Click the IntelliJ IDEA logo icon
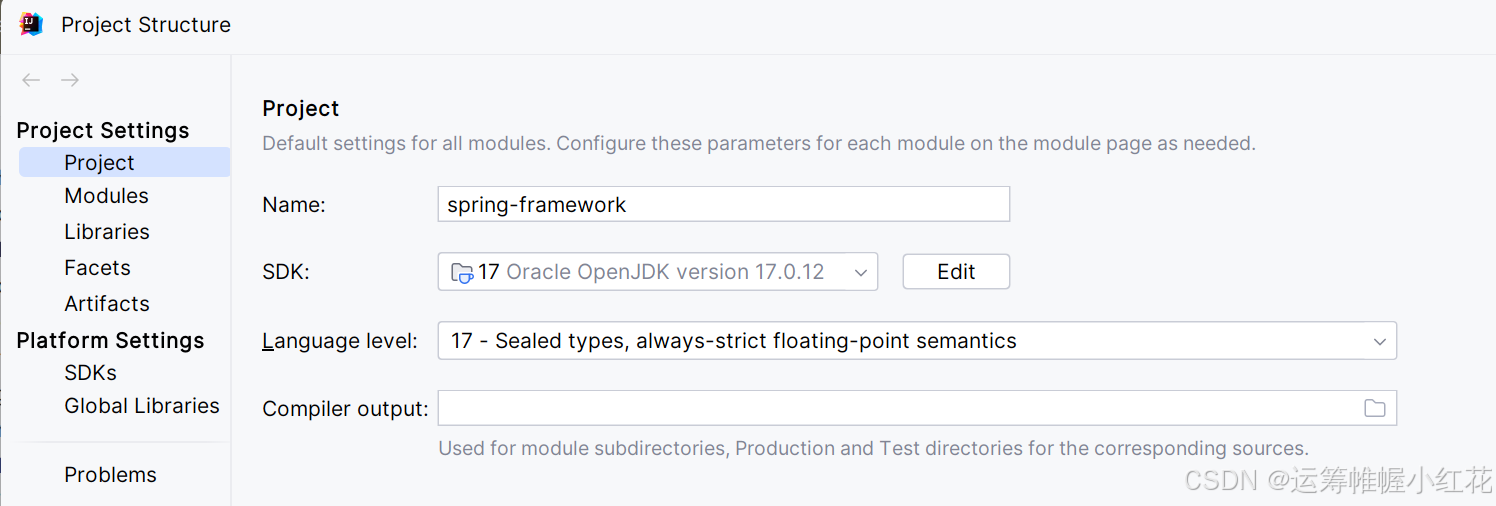This screenshot has height=506, width=1496. [x=31, y=24]
